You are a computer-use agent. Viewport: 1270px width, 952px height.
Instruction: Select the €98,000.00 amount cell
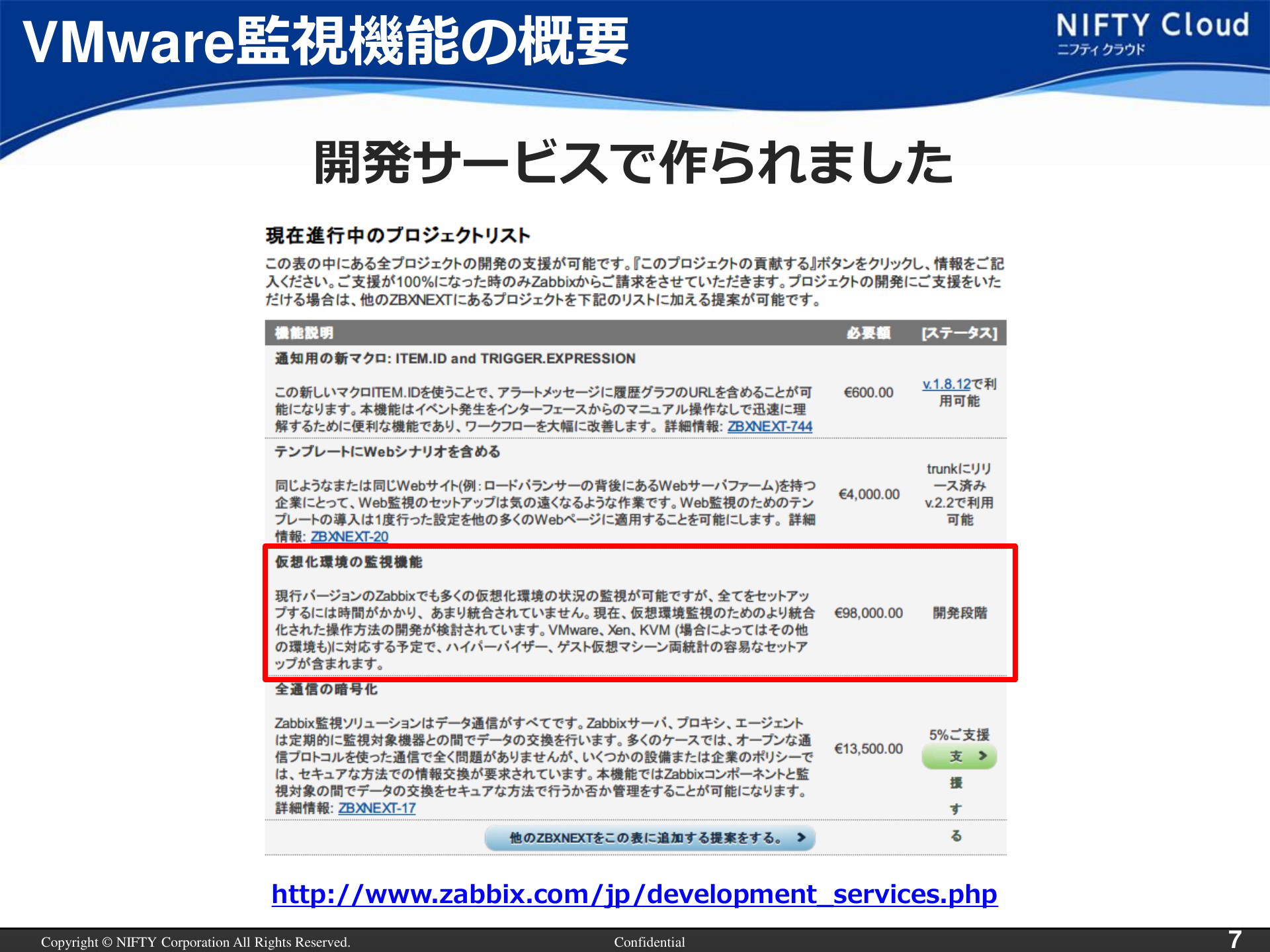tap(868, 613)
